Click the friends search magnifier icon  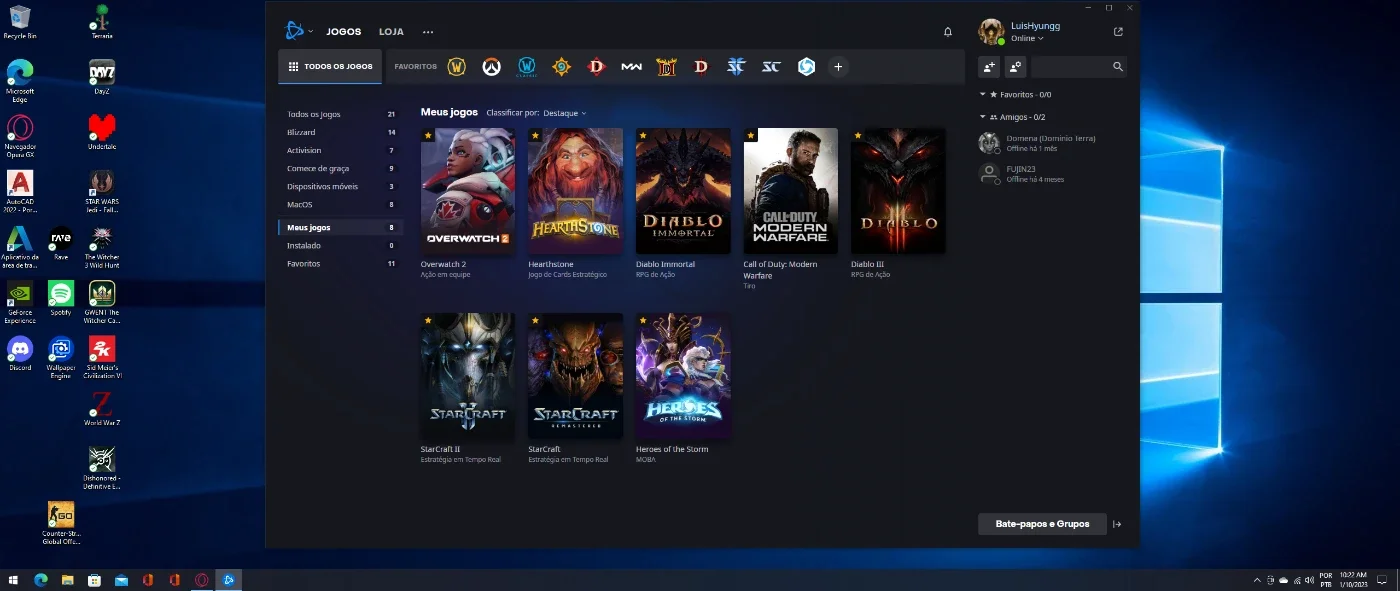click(x=1118, y=67)
